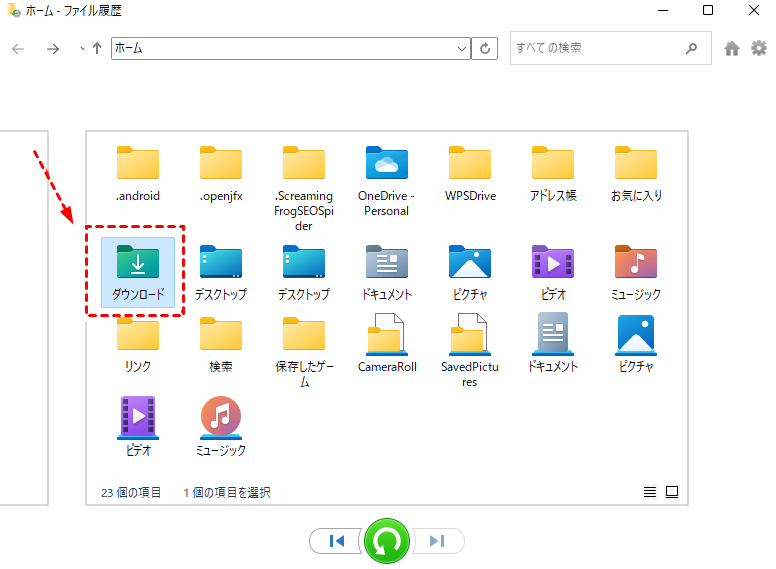Image resolution: width=776 pixels, height=569 pixels.
Task: Open the リンク folder
Action: [138, 345]
